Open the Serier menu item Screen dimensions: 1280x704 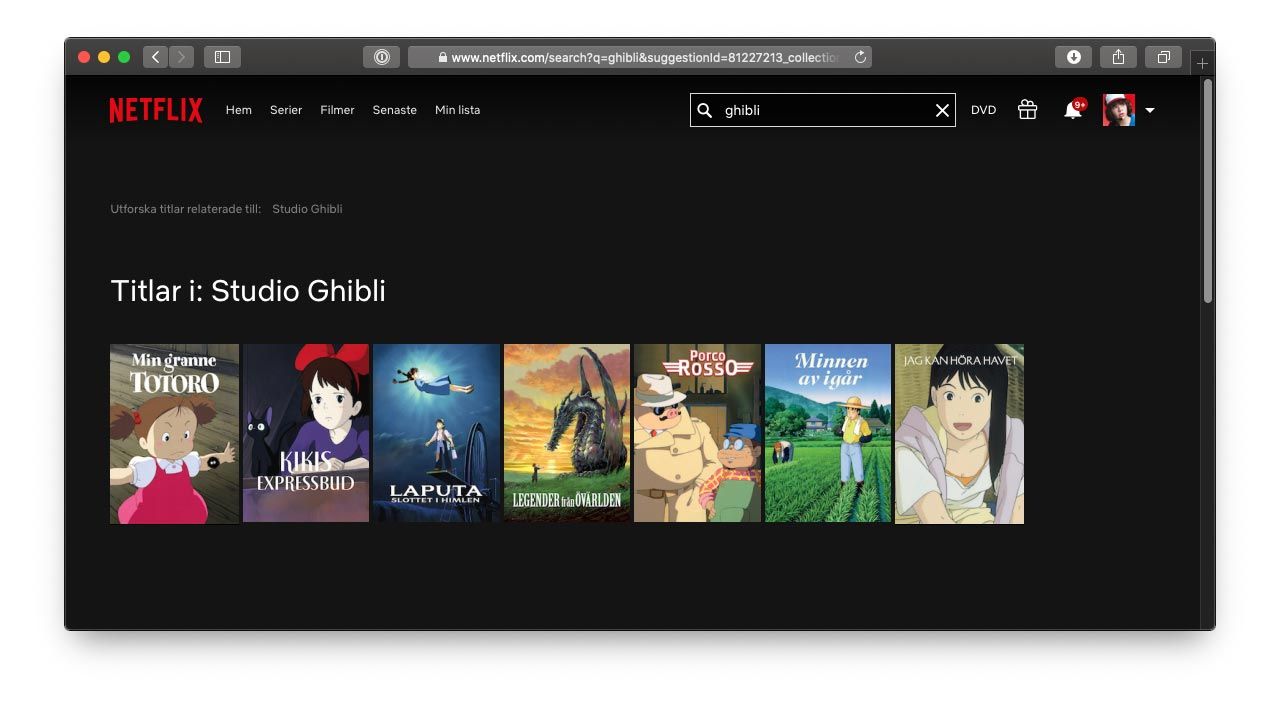286,110
